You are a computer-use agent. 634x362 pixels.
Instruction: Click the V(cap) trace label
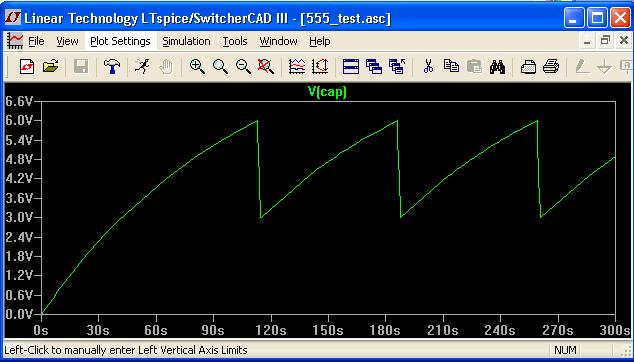pyautogui.click(x=328, y=92)
